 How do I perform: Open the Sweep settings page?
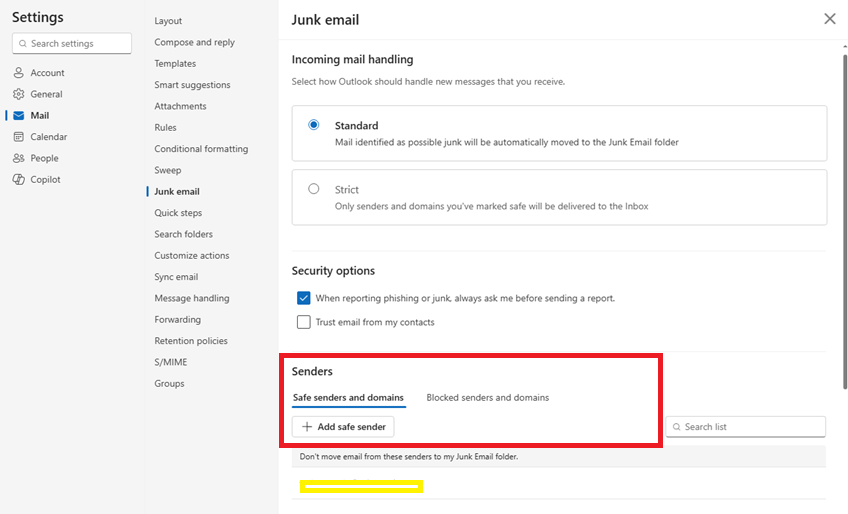[168, 170]
